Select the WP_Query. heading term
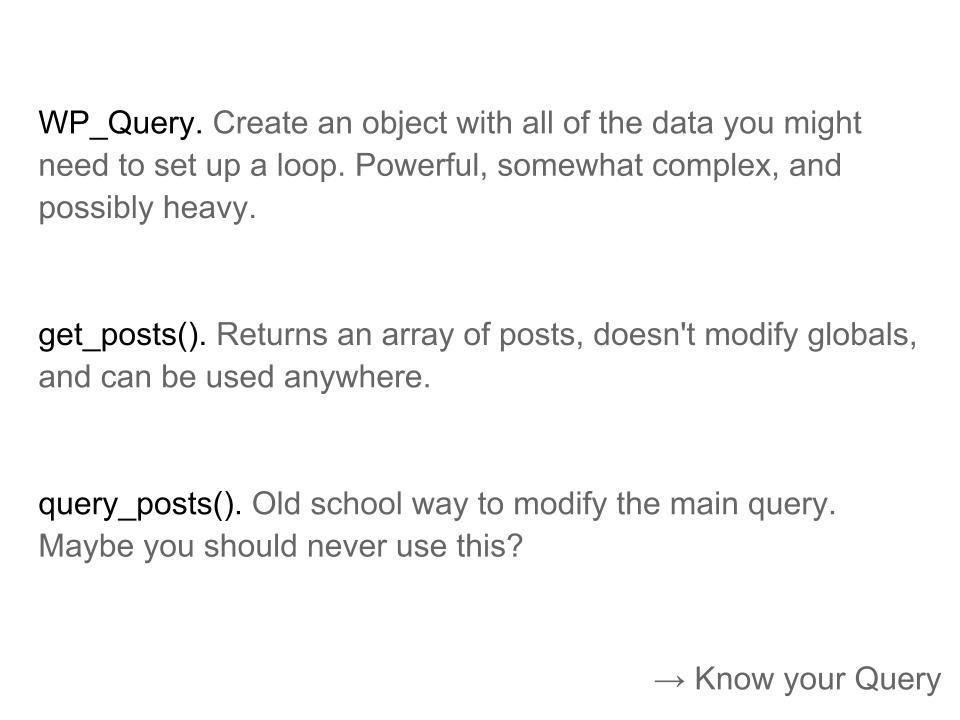The width and height of the screenshot is (960, 720). pos(121,123)
